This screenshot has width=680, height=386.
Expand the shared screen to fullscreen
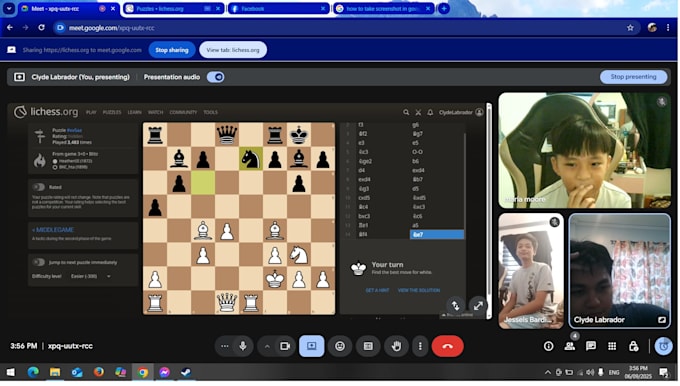[478, 305]
